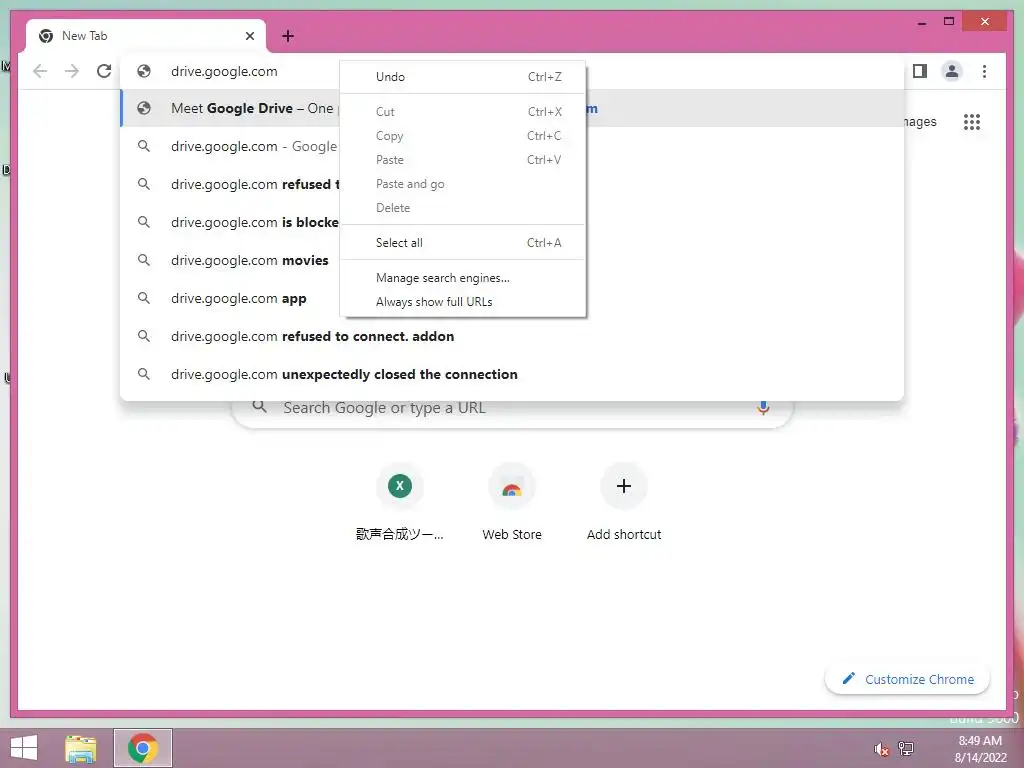Choose Undo from the context menu
The height and width of the screenshot is (768, 1024).
[462, 76]
